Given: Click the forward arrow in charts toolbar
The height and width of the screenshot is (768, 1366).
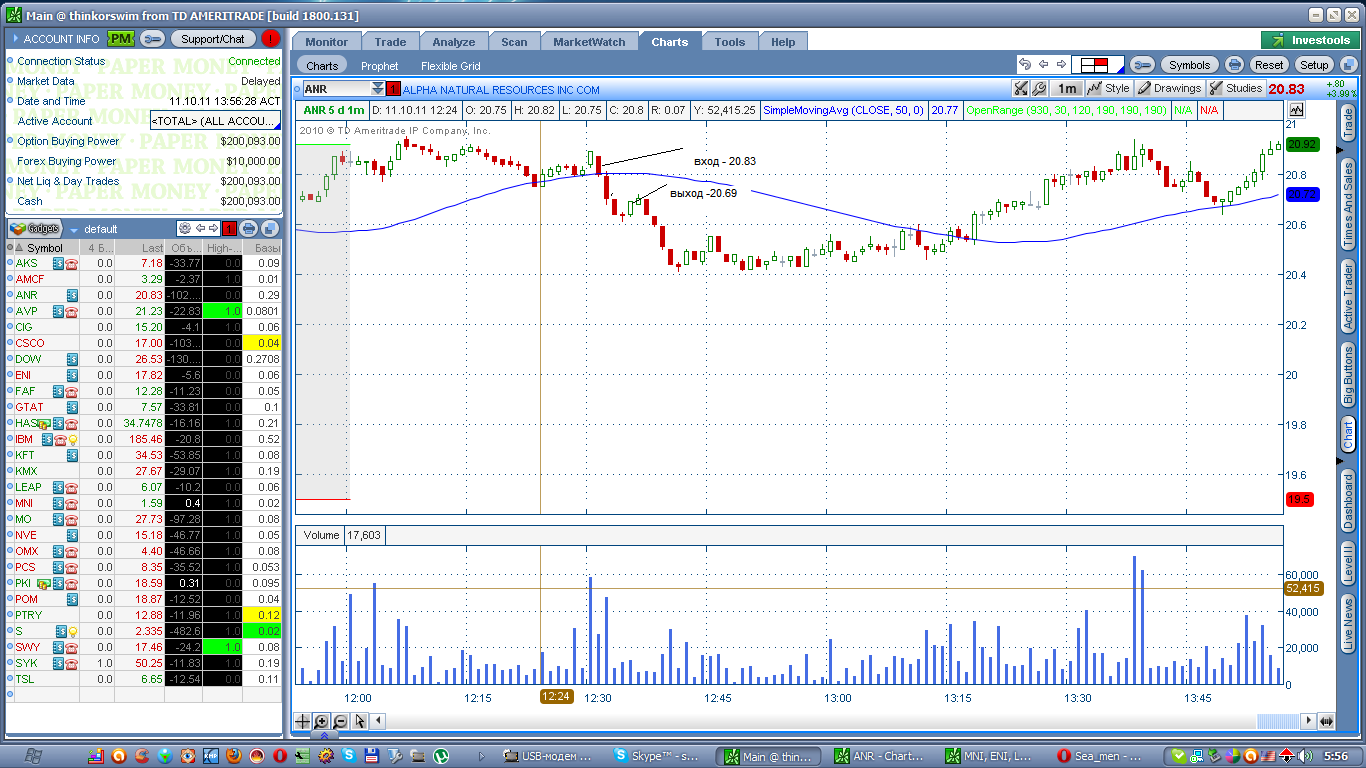Looking at the screenshot, I should tap(1061, 65).
